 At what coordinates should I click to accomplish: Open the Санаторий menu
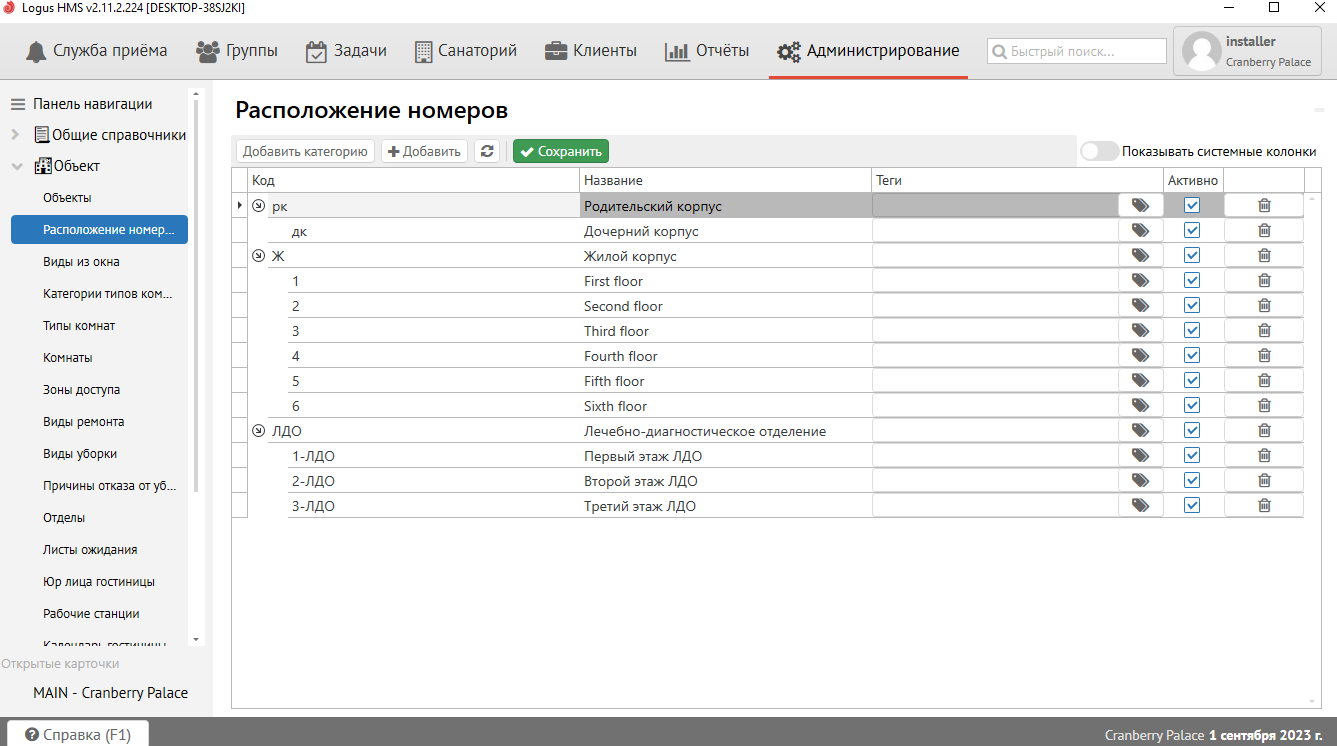pos(465,51)
